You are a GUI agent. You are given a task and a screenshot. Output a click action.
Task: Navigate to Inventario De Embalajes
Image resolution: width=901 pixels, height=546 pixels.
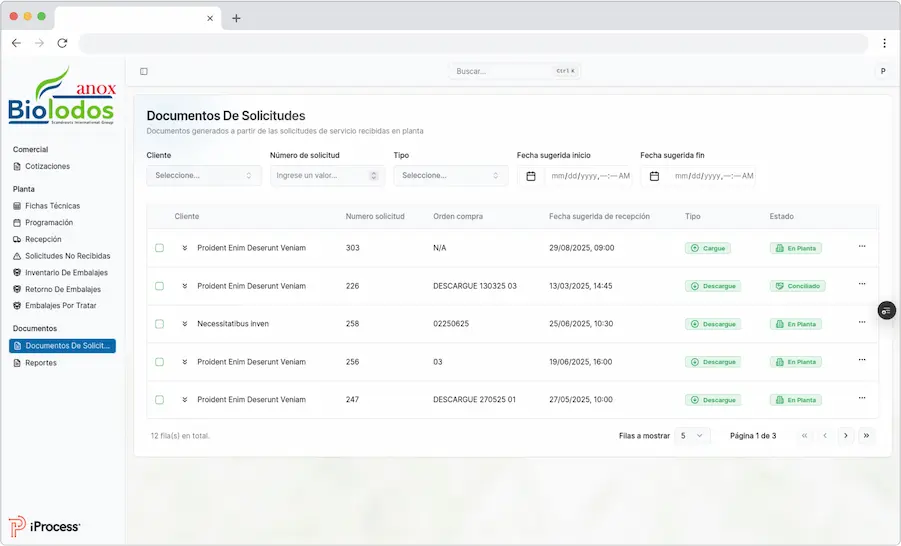click(x=66, y=272)
